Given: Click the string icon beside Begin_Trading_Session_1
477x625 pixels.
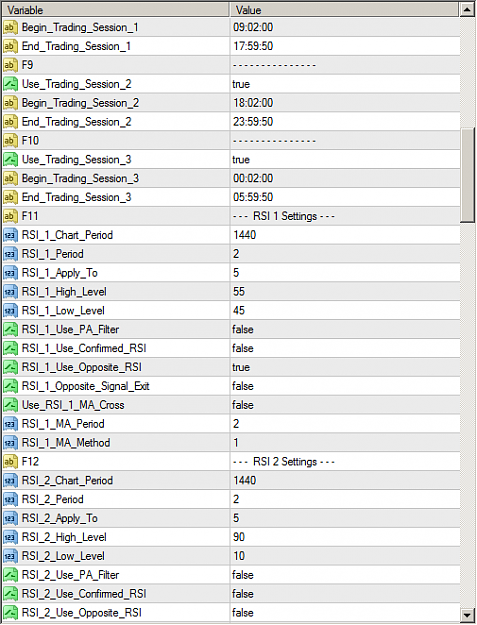Looking at the screenshot, I should 10,28.
